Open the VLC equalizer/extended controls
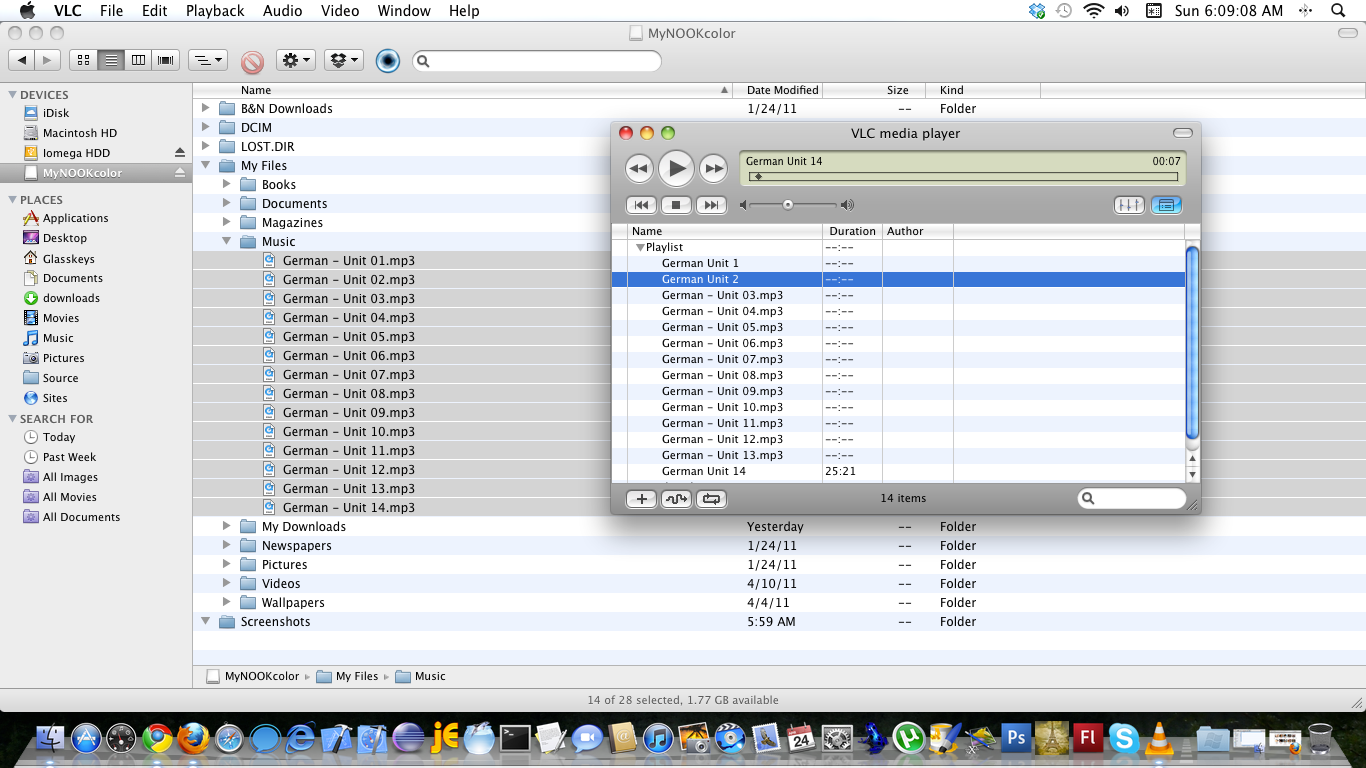This screenshot has width=1366, height=768. (x=1129, y=205)
